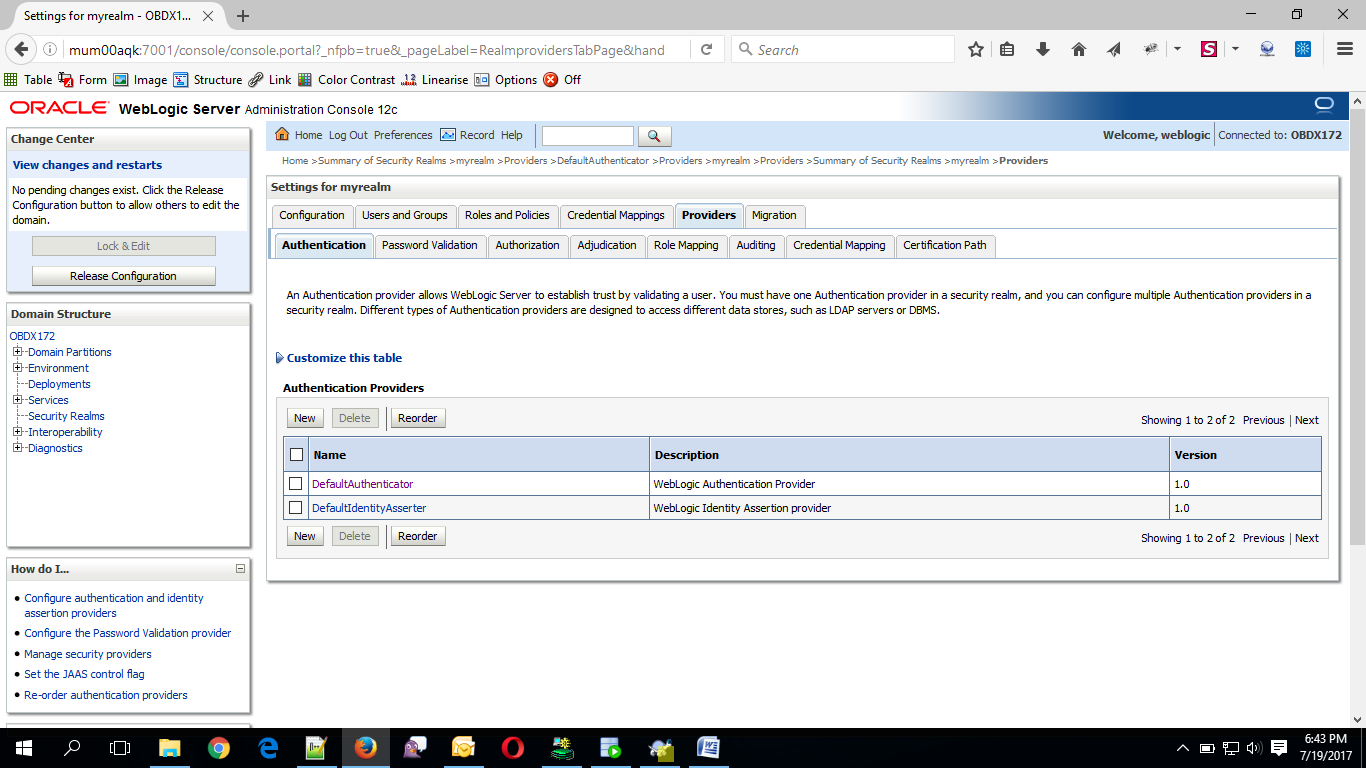Open the Firefox hamburger menu
Screen dimensions: 1366x768
(x=1345, y=49)
